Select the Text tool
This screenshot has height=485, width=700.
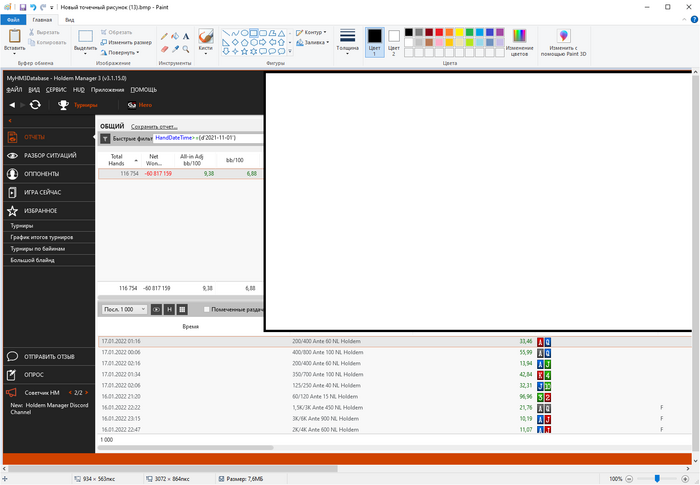(186, 36)
